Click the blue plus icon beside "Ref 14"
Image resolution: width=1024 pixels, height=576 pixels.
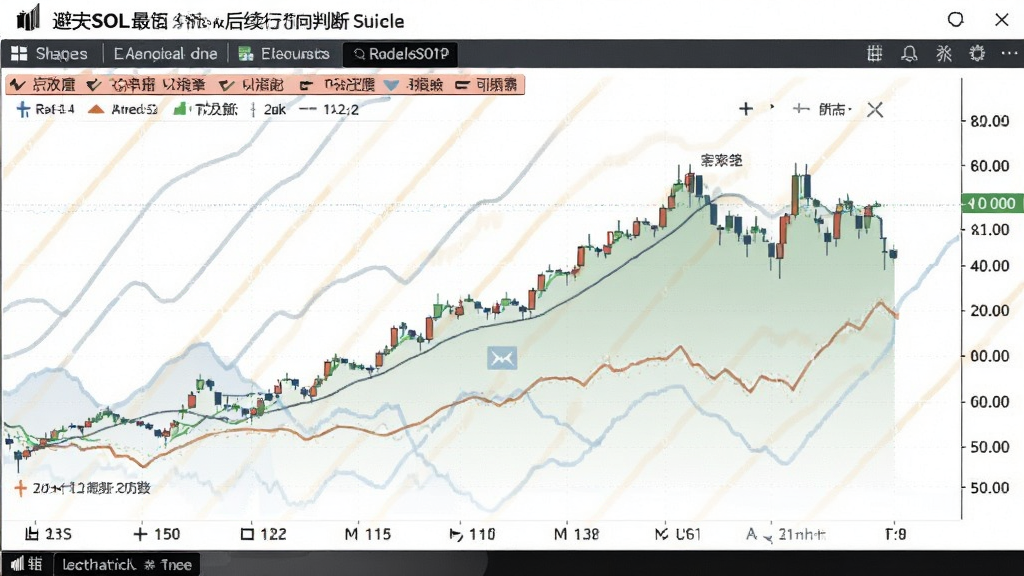(x=23, y=110)
